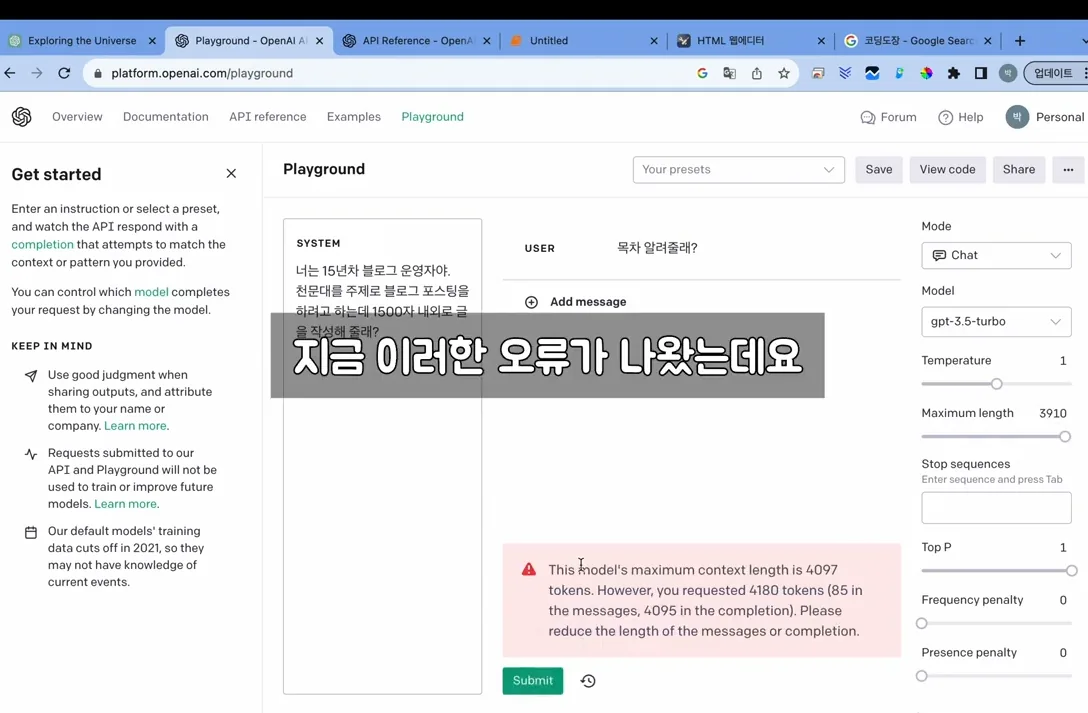Click the Google icon in the address bar
This screenshot has width=1088, height=713.
(702, 73)
